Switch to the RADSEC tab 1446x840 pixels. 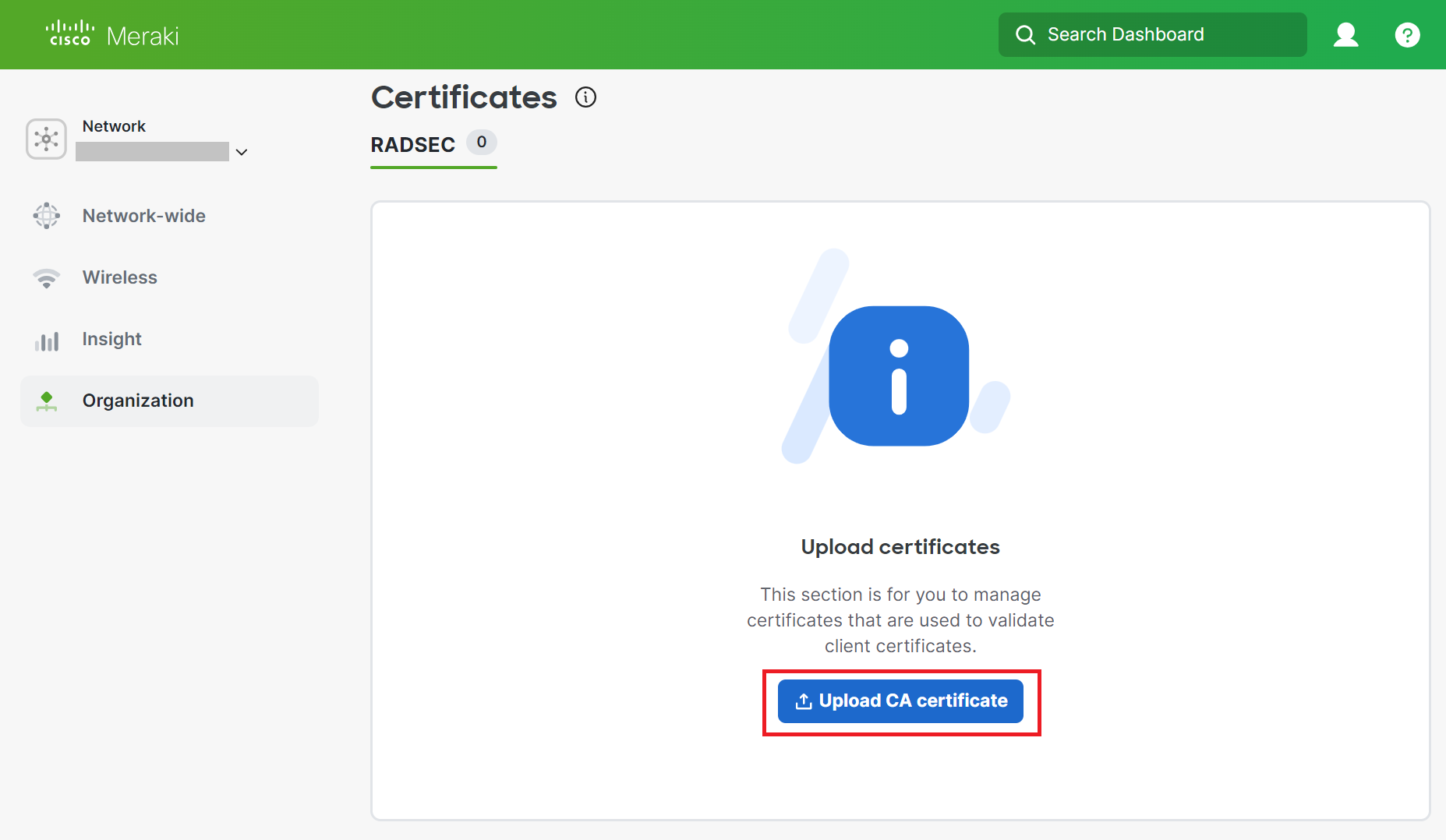tap(413, 145)
